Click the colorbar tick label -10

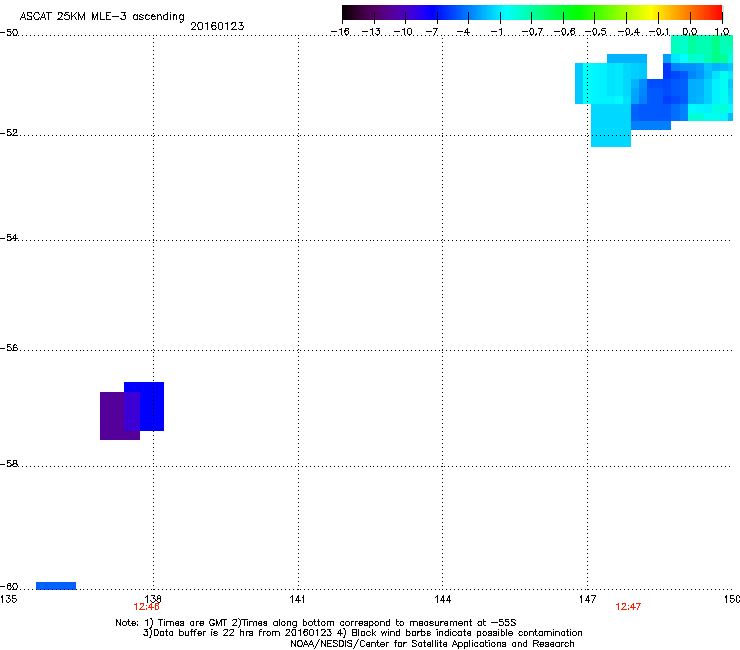(x=403, y=32)
